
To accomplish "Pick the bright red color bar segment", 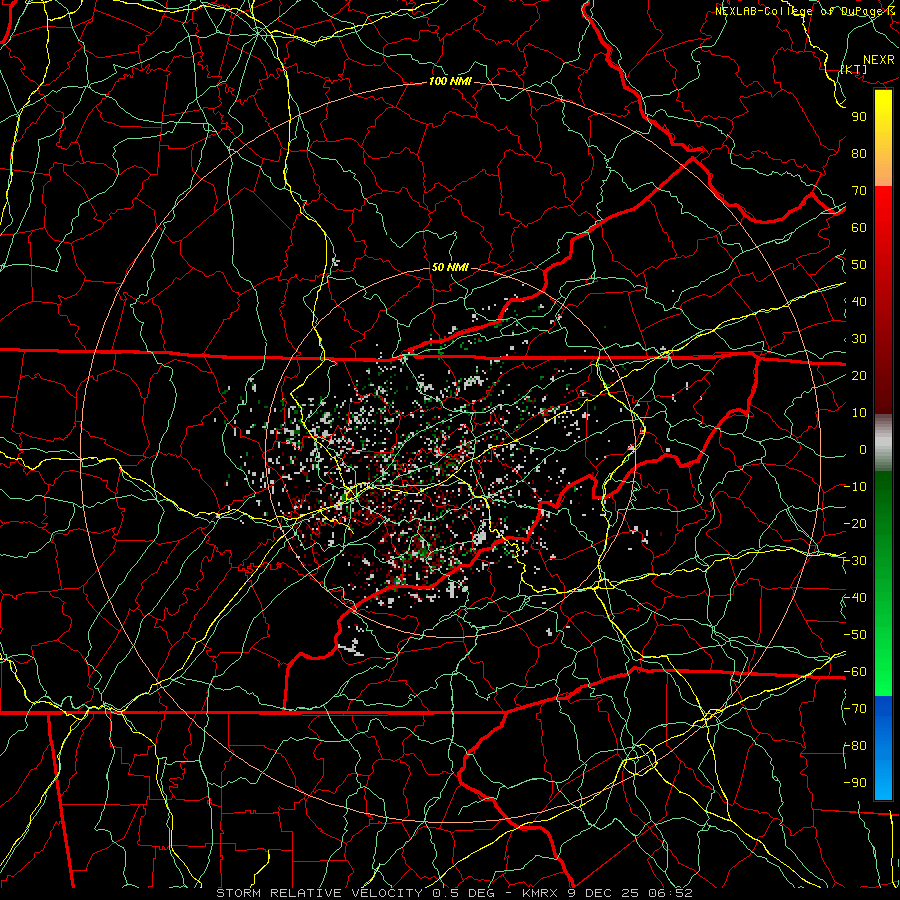I will [883, 210].
